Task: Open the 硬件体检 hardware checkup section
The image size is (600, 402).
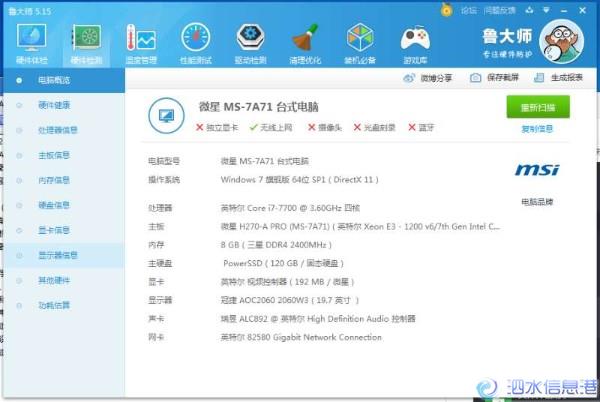Action: click(31, 44)
